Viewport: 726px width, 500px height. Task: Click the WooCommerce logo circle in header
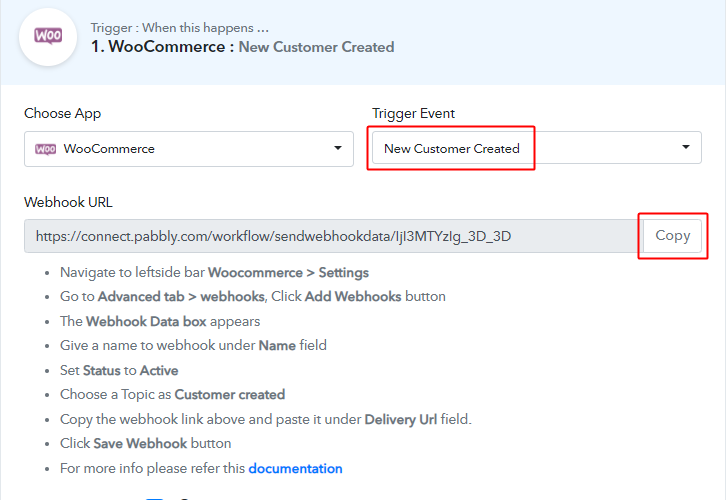tap(48, 37)
